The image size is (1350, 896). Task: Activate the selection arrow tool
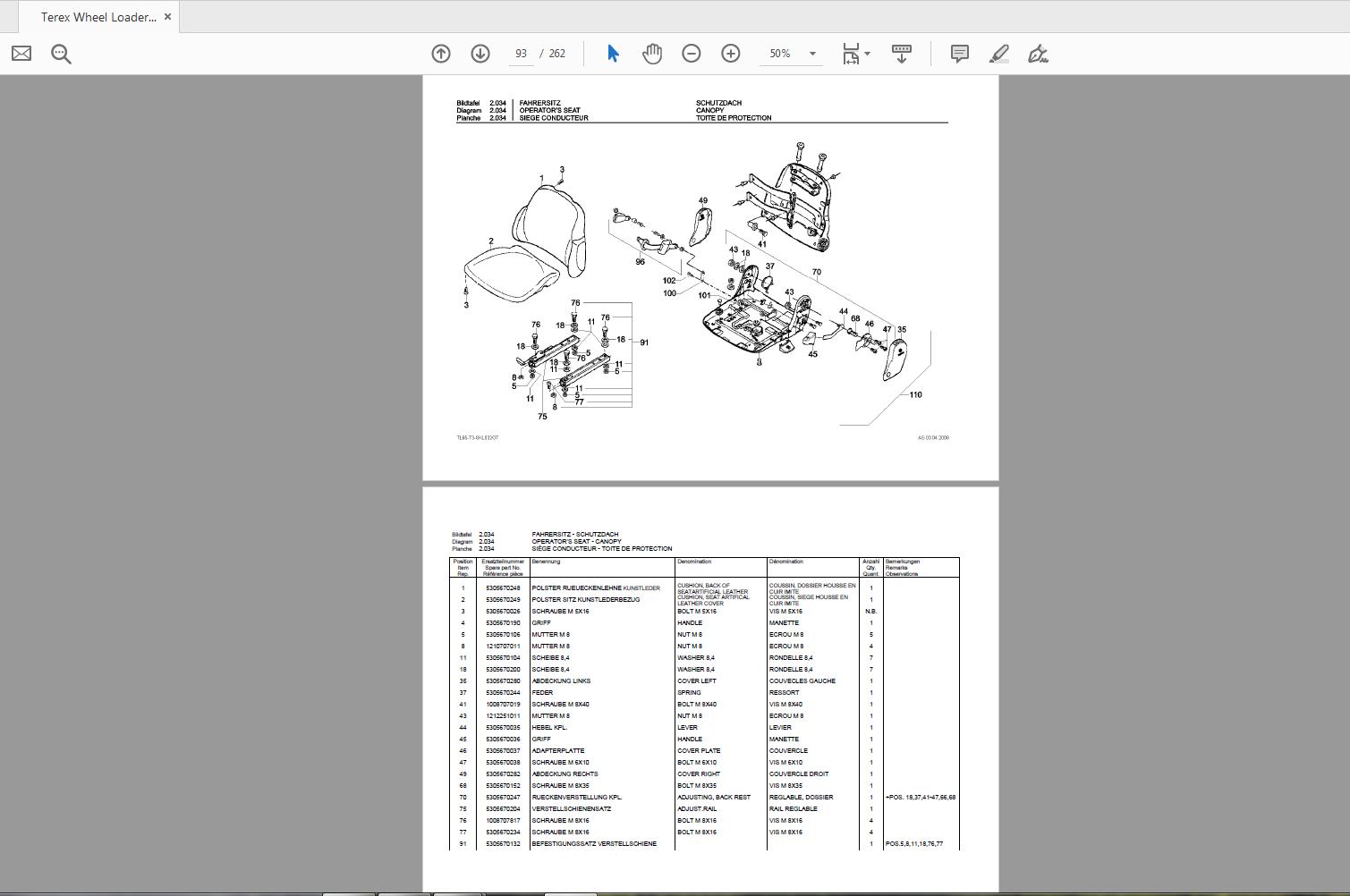coord(613,54)
